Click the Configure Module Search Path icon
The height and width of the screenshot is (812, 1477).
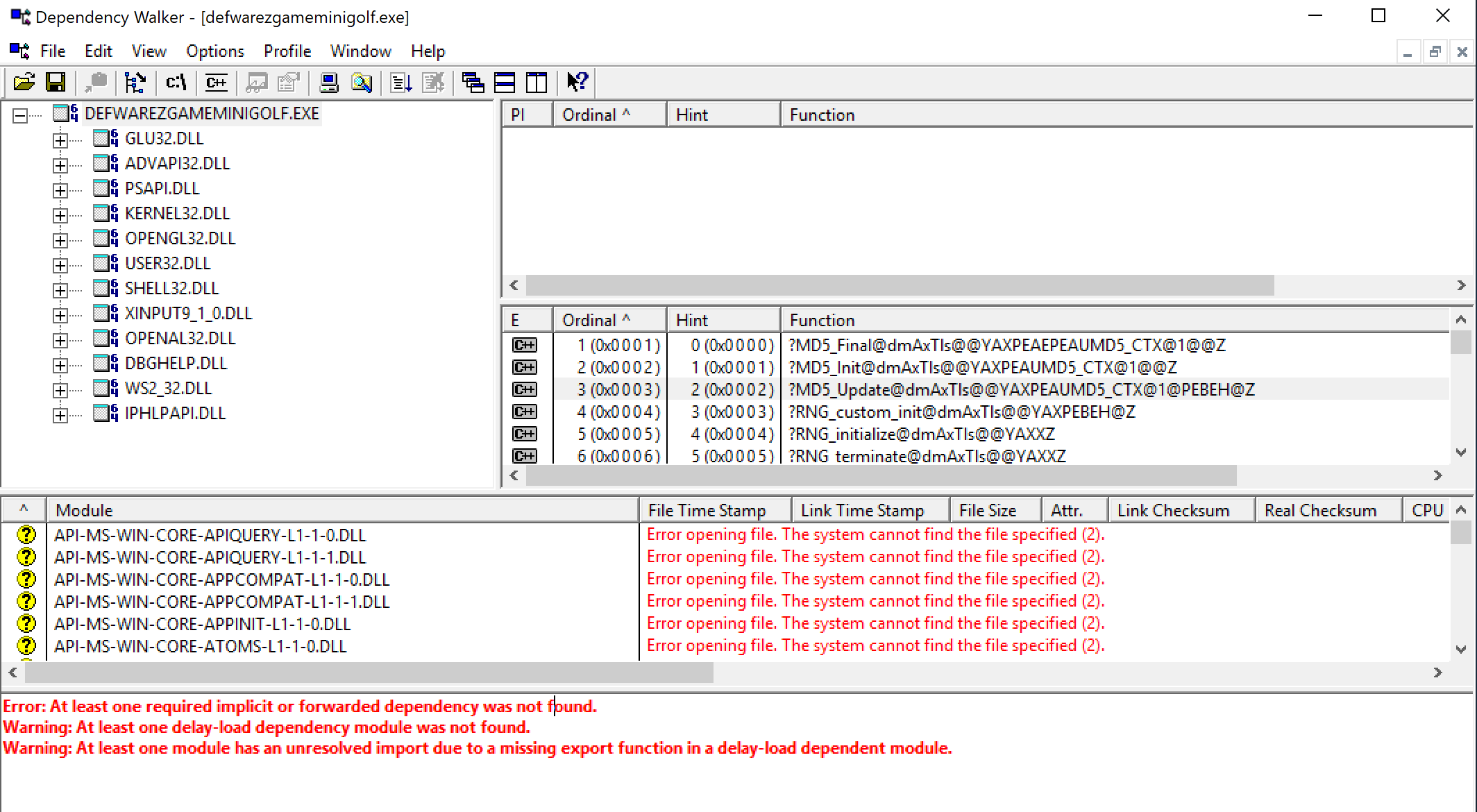click(176, 83)
